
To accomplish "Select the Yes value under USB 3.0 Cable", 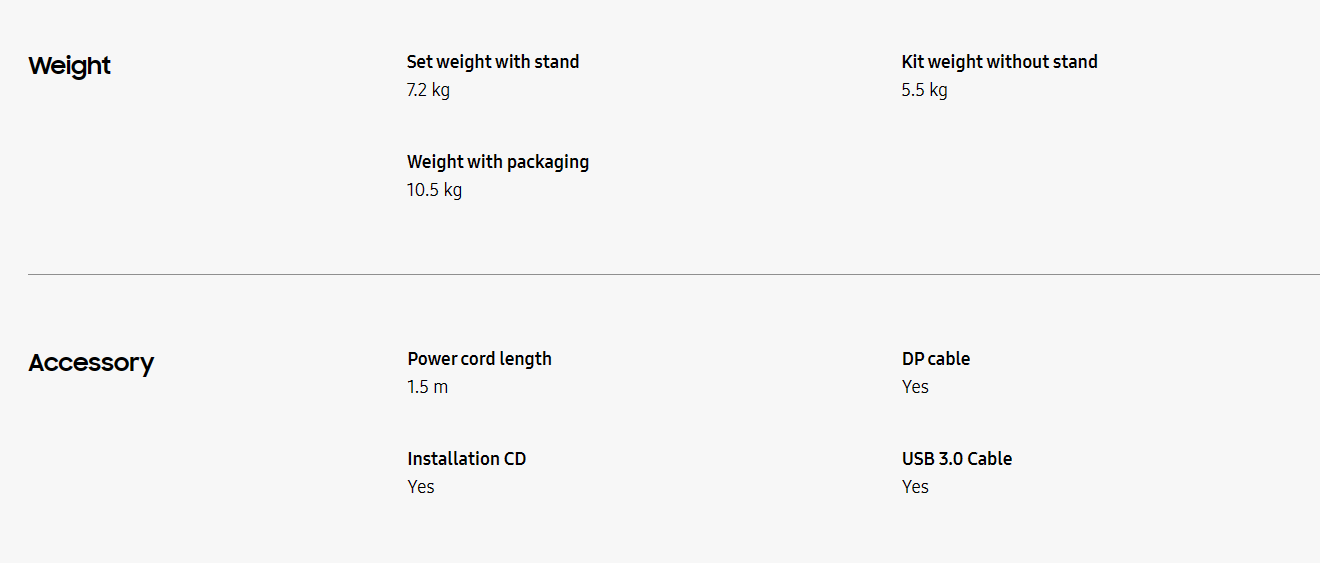I will [915, 487].
